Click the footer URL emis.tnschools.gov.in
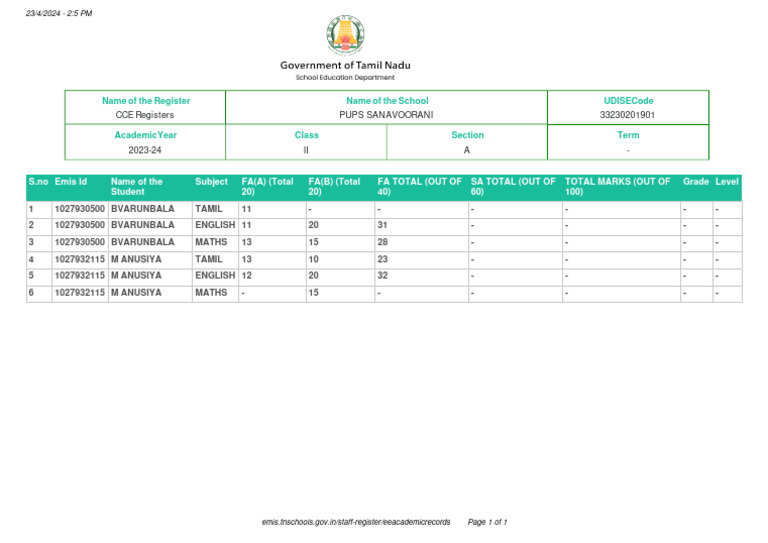This screenshot has width=768, height=543. [356, 522]
